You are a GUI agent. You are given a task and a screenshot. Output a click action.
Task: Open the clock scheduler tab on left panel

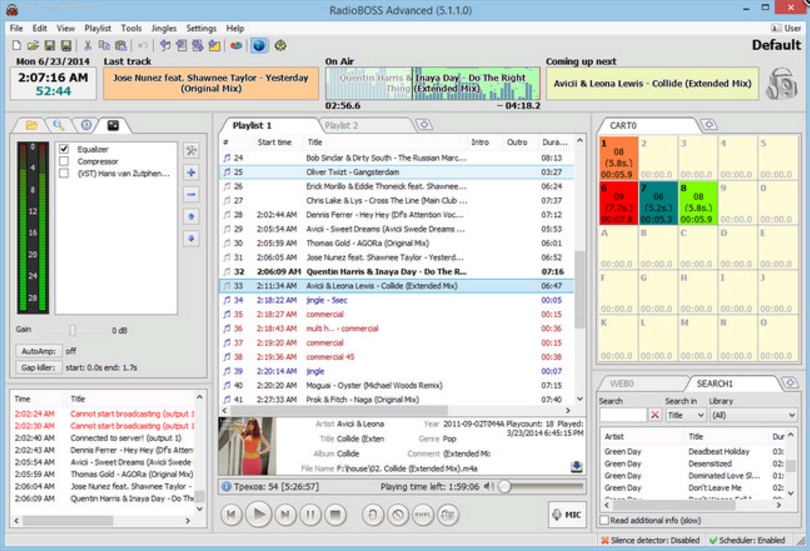pyautogui.click(x=86, y=125)
